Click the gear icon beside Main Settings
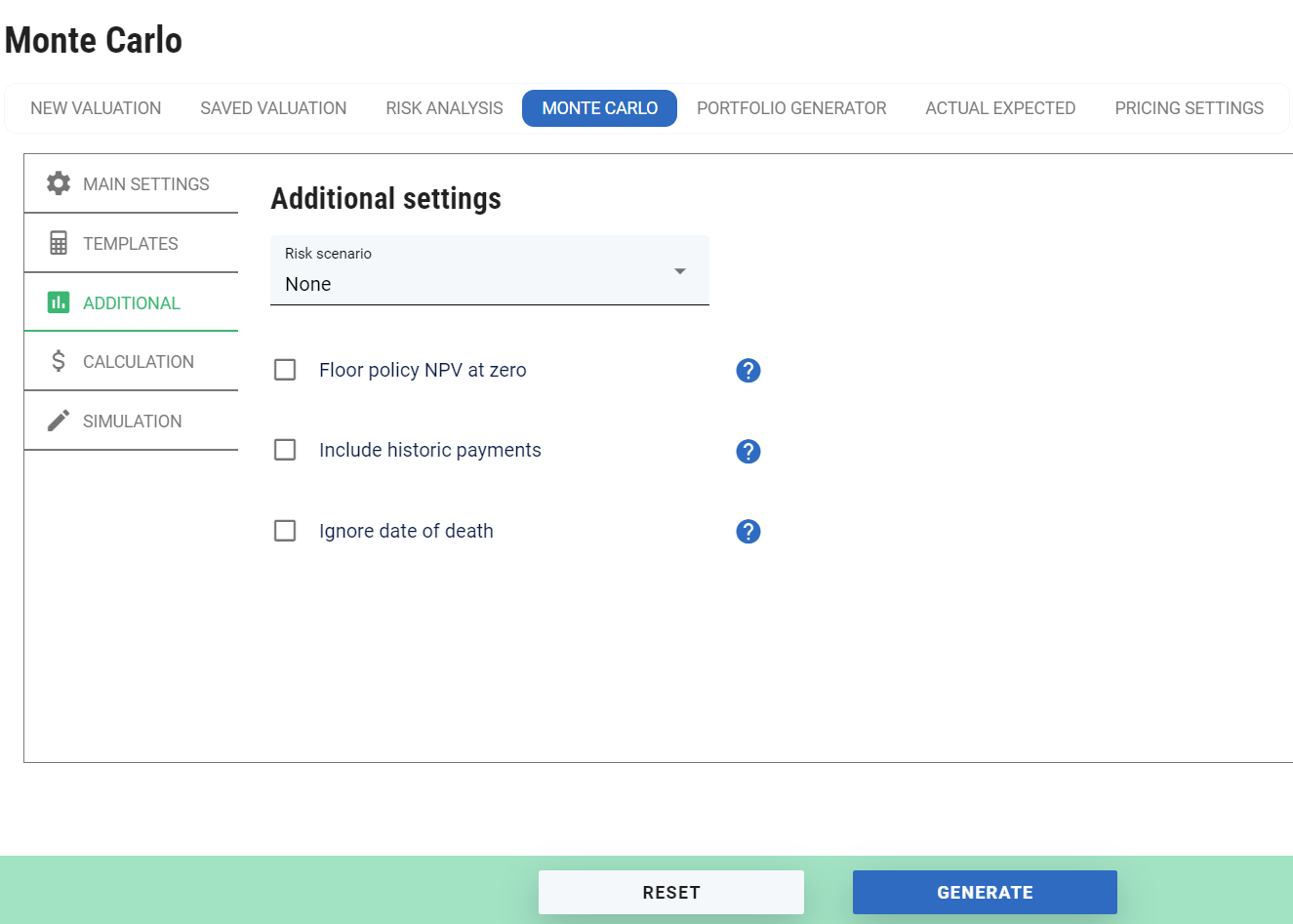Image resolution: width=1293 pixels, height=924 pixels. click(x=59, y=183)
